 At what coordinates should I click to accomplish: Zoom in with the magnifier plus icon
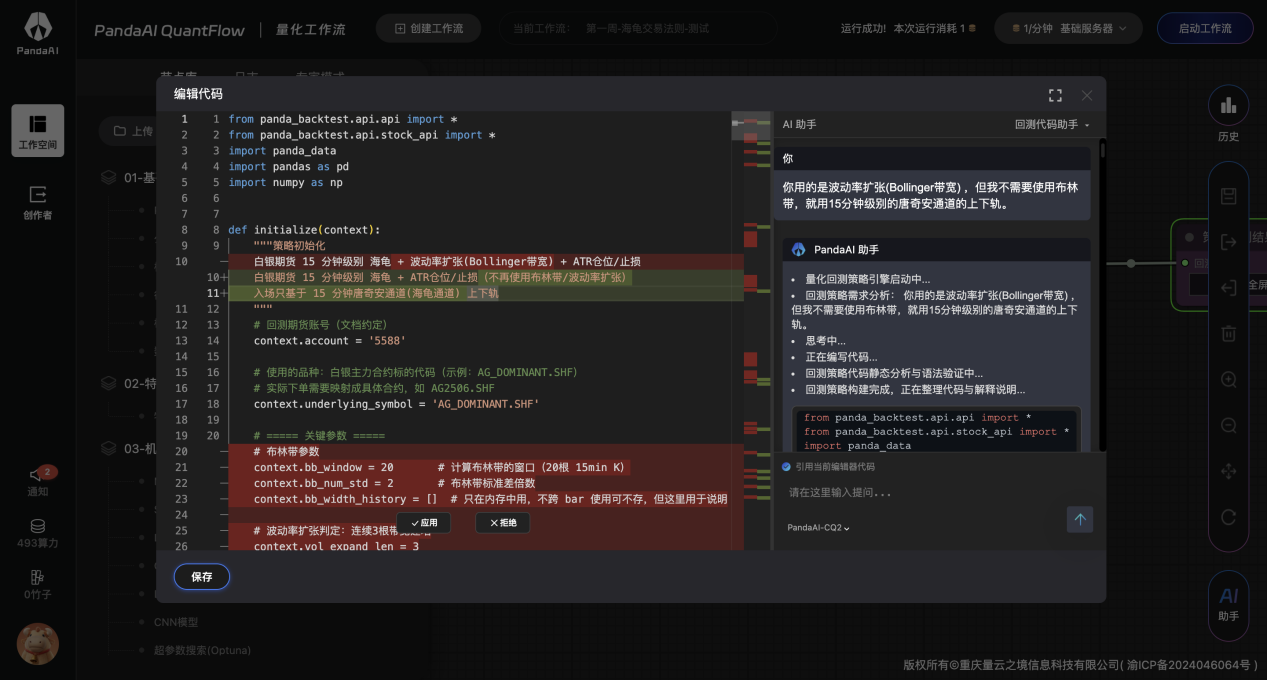1229,380
